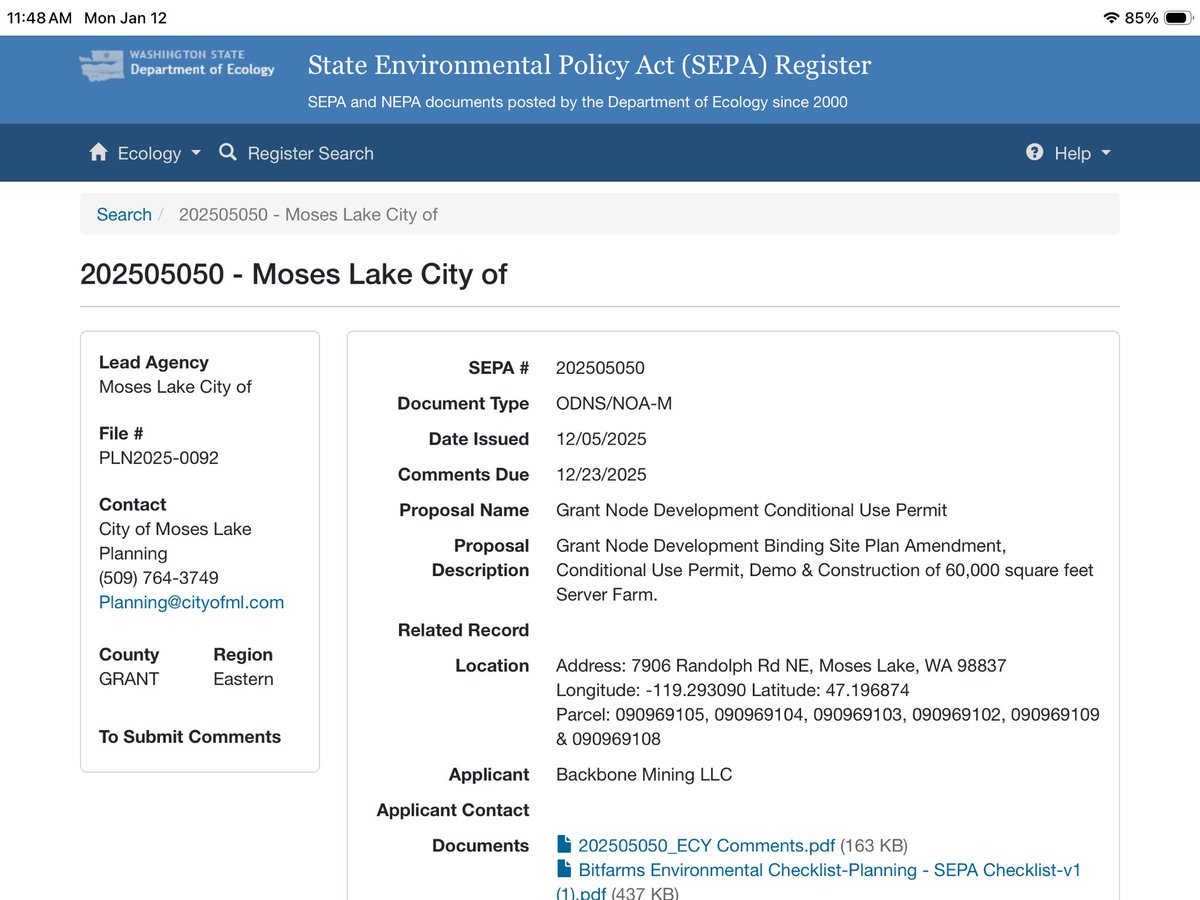Image resolution: width=1200 pixels, height=900 pixels.
Task: Click the status bar time 11:48 AM
Action: point(39,18)
